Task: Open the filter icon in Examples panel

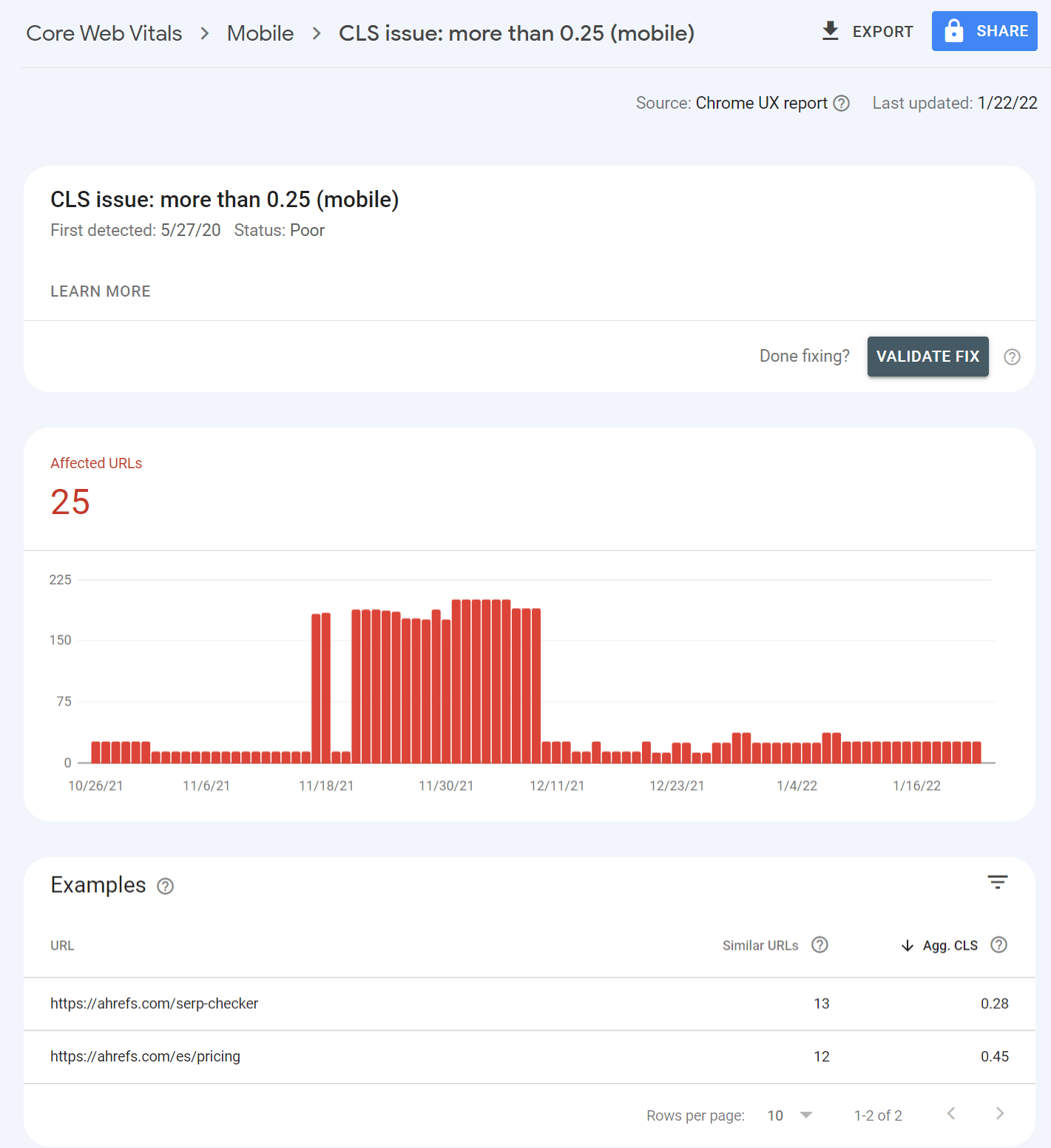Action: [997, 882]
